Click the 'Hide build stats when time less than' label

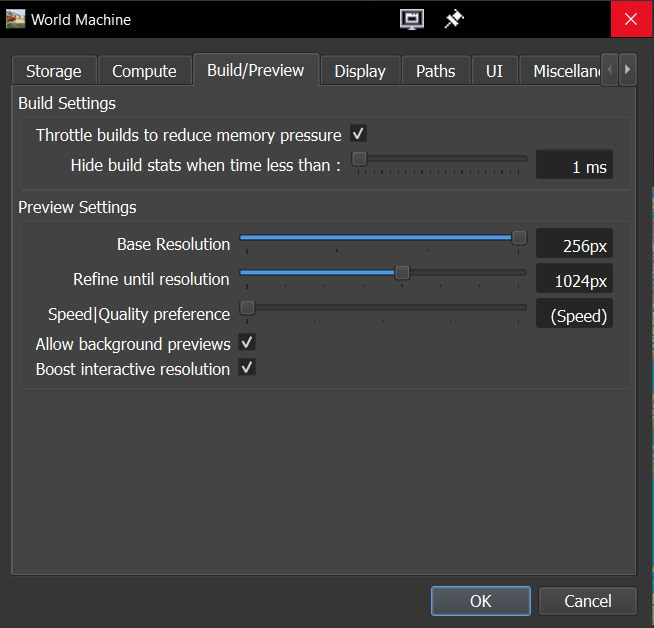(x=206, y=165)
